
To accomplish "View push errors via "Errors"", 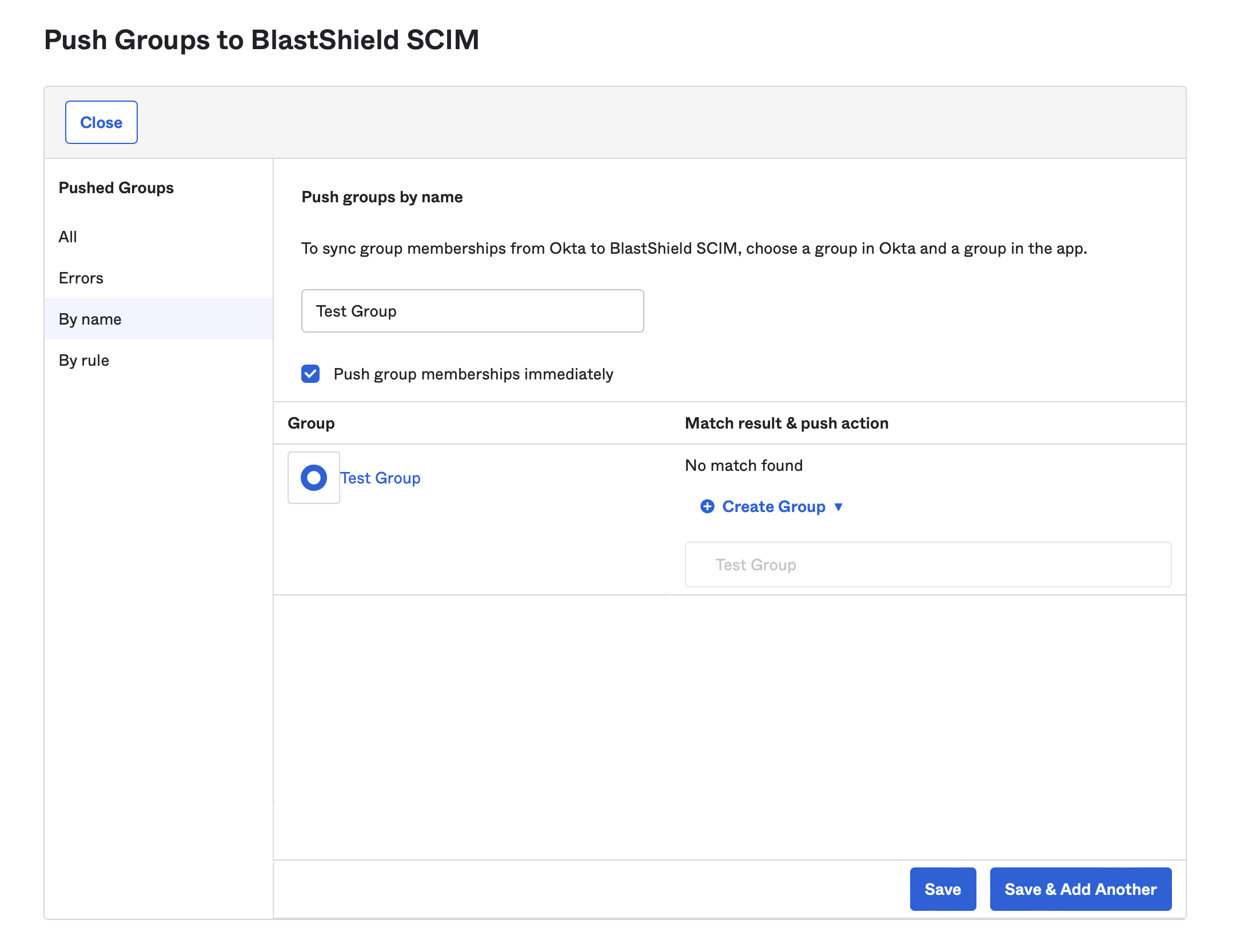I will (x=81, y=278).
